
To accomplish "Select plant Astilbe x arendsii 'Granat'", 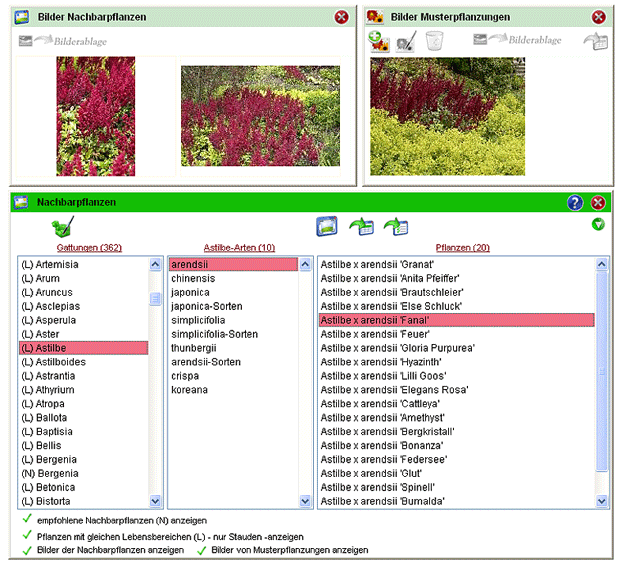I will [x=456, y=264].
